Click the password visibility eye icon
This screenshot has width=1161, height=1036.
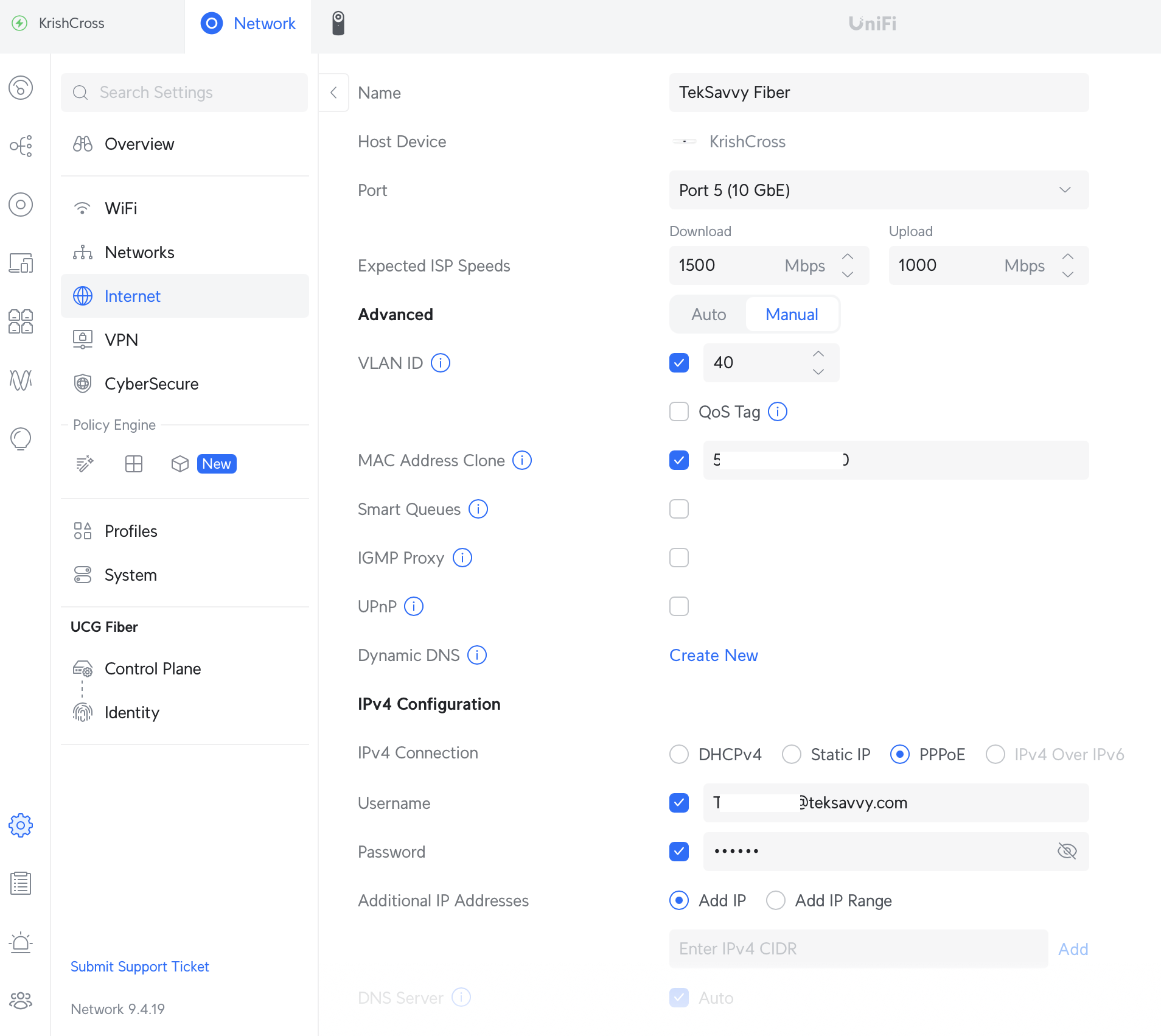(1067, 851)
